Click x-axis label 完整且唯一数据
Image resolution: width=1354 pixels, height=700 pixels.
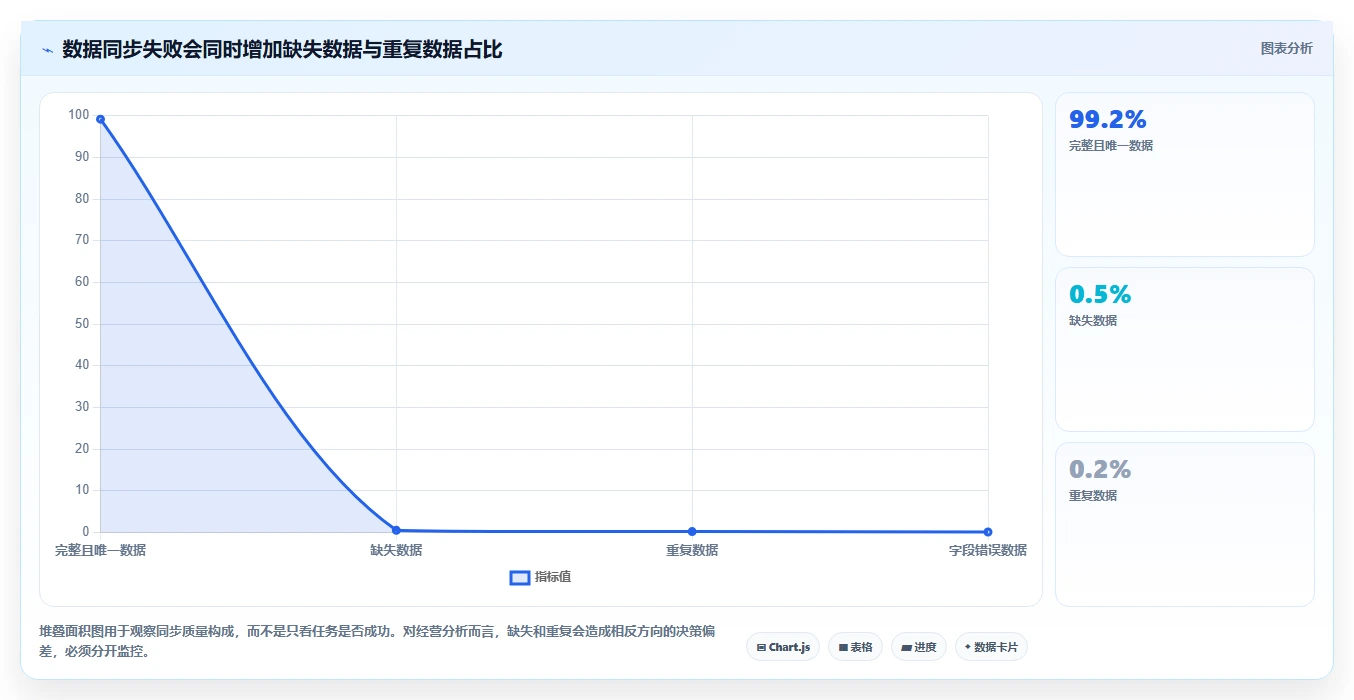[x=100, y=550]
